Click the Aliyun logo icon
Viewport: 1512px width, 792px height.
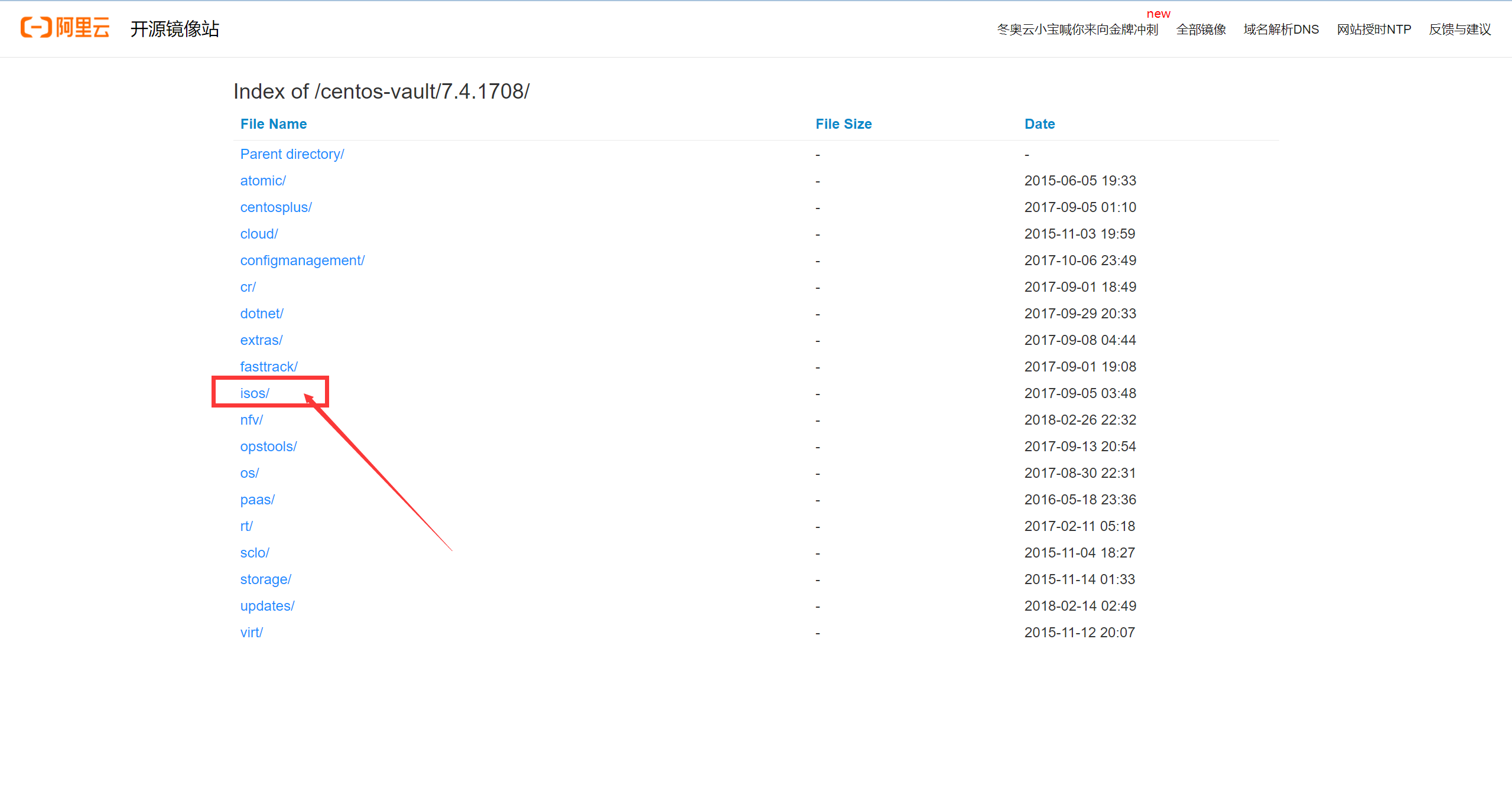pos(65,27)
